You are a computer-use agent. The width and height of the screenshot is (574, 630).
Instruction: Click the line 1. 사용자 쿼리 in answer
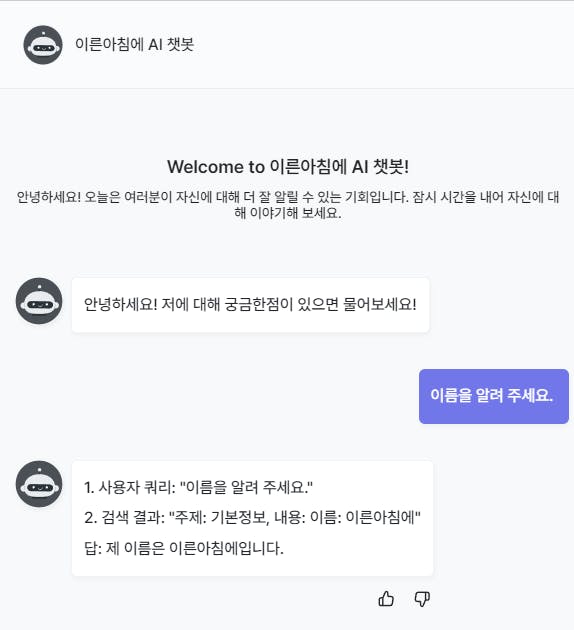click(x=198, y=487)
